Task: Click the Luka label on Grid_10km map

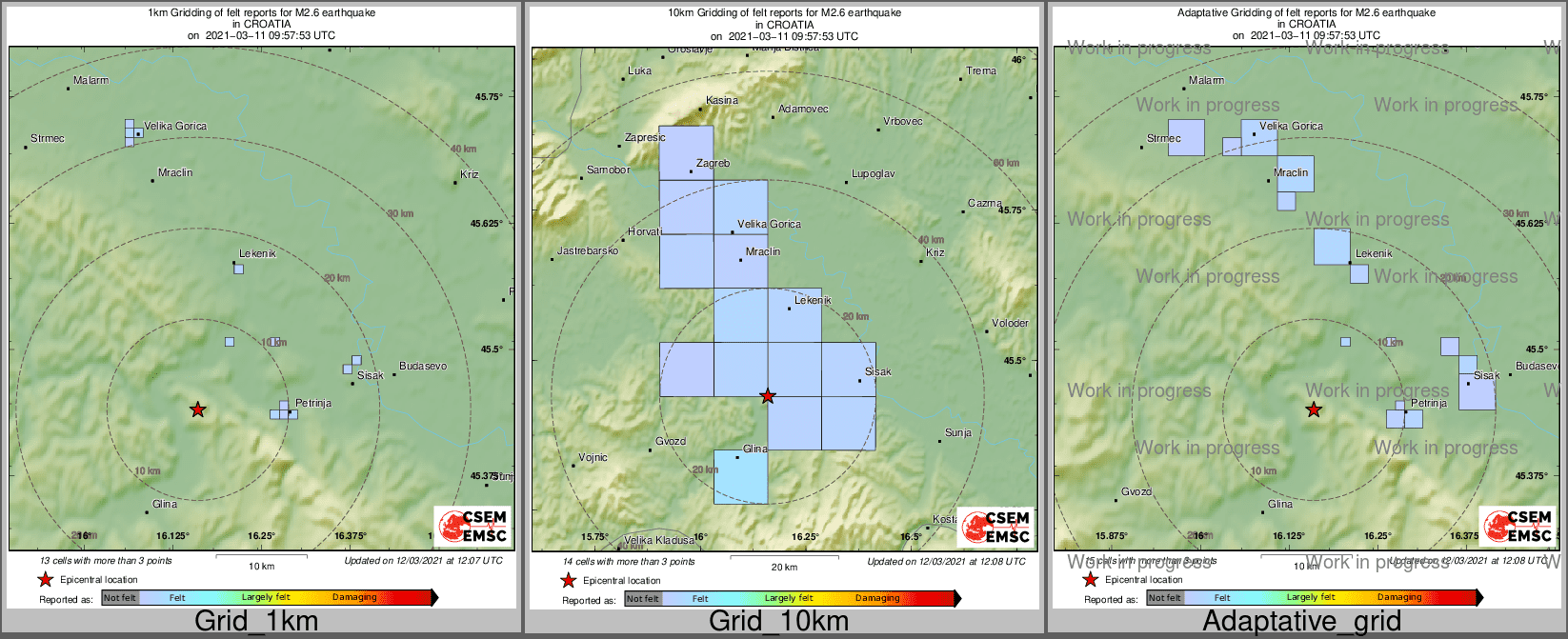Action: [x=640, y=70]
